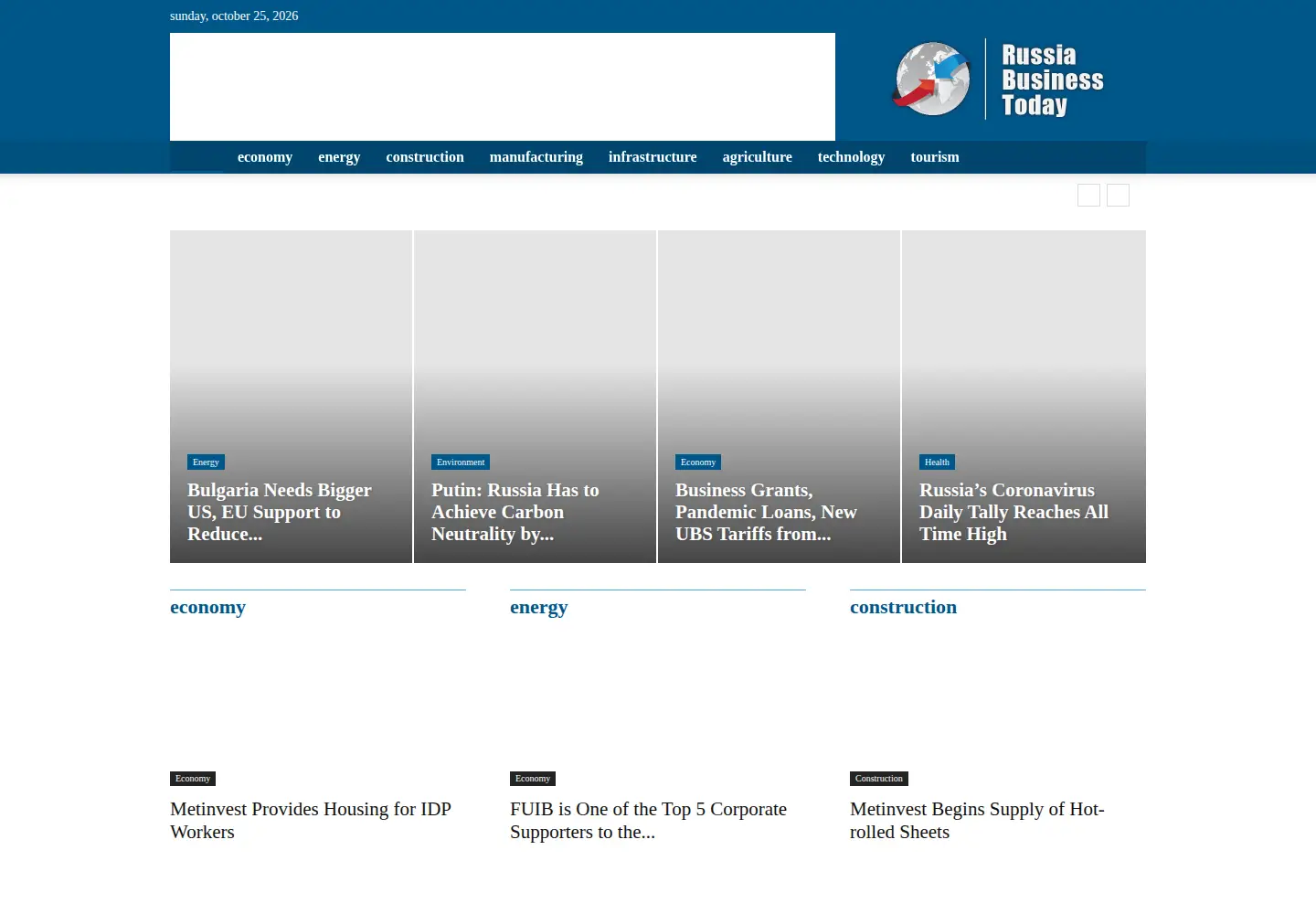
Task: Click the blue Economy tag on the Business Grants slide
Action: coord(698,462)
